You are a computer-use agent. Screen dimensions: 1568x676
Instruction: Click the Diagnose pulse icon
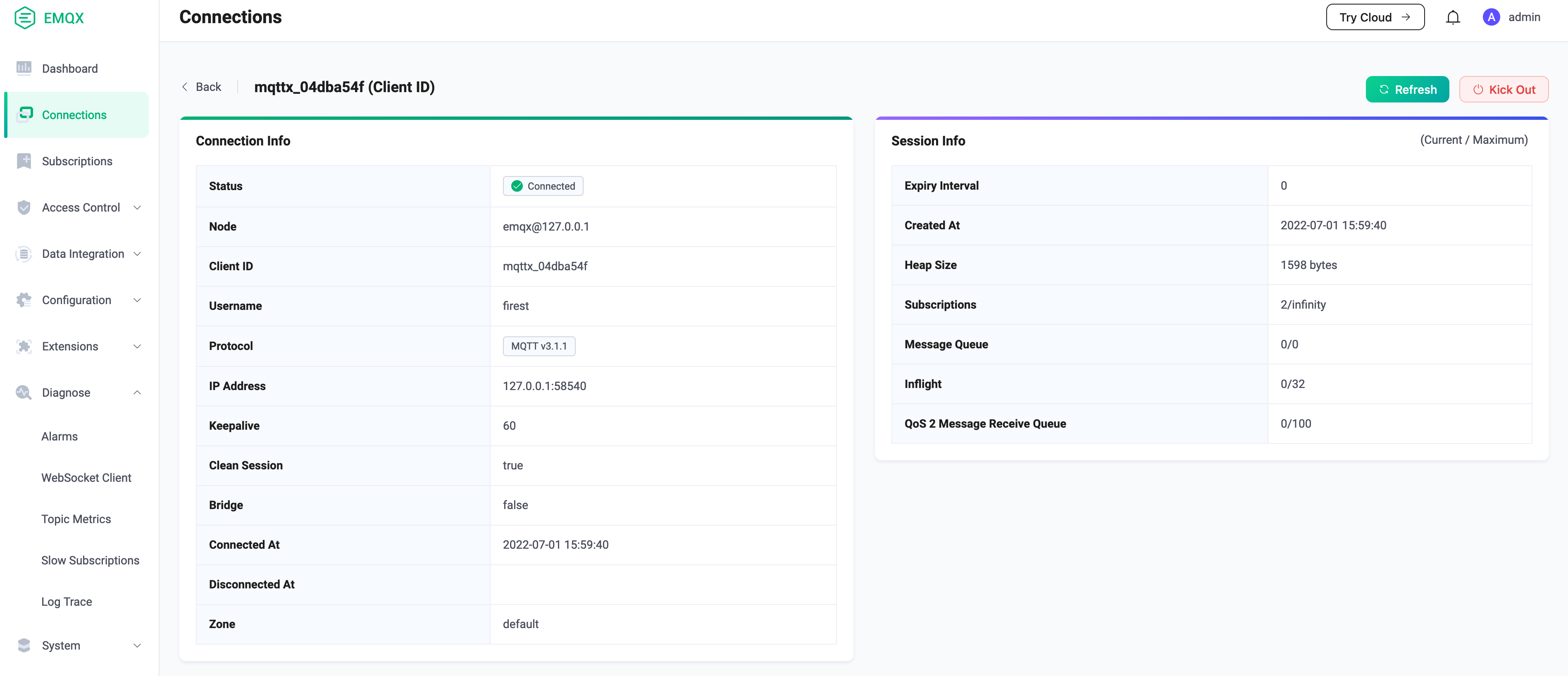click(x=24, y=393)
